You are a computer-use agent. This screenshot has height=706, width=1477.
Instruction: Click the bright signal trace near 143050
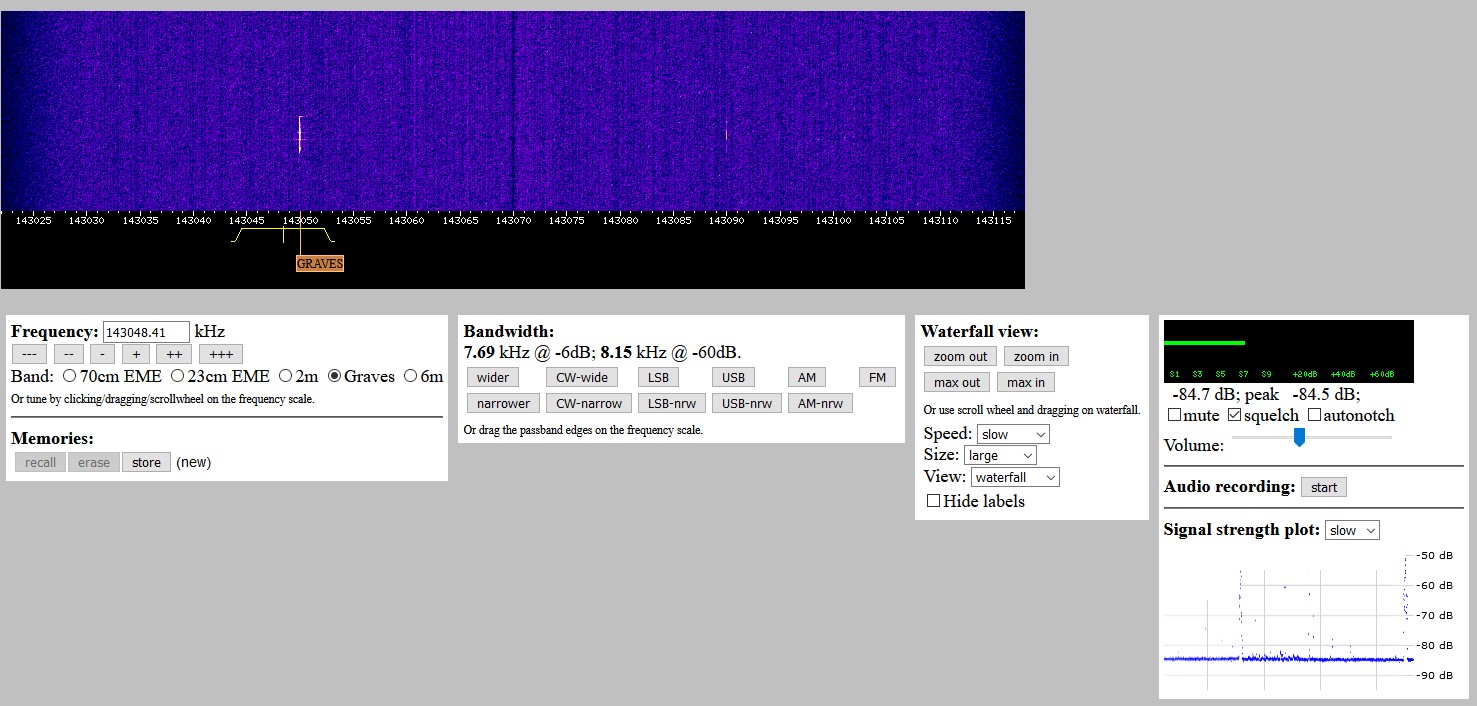(x=300, y=134)
